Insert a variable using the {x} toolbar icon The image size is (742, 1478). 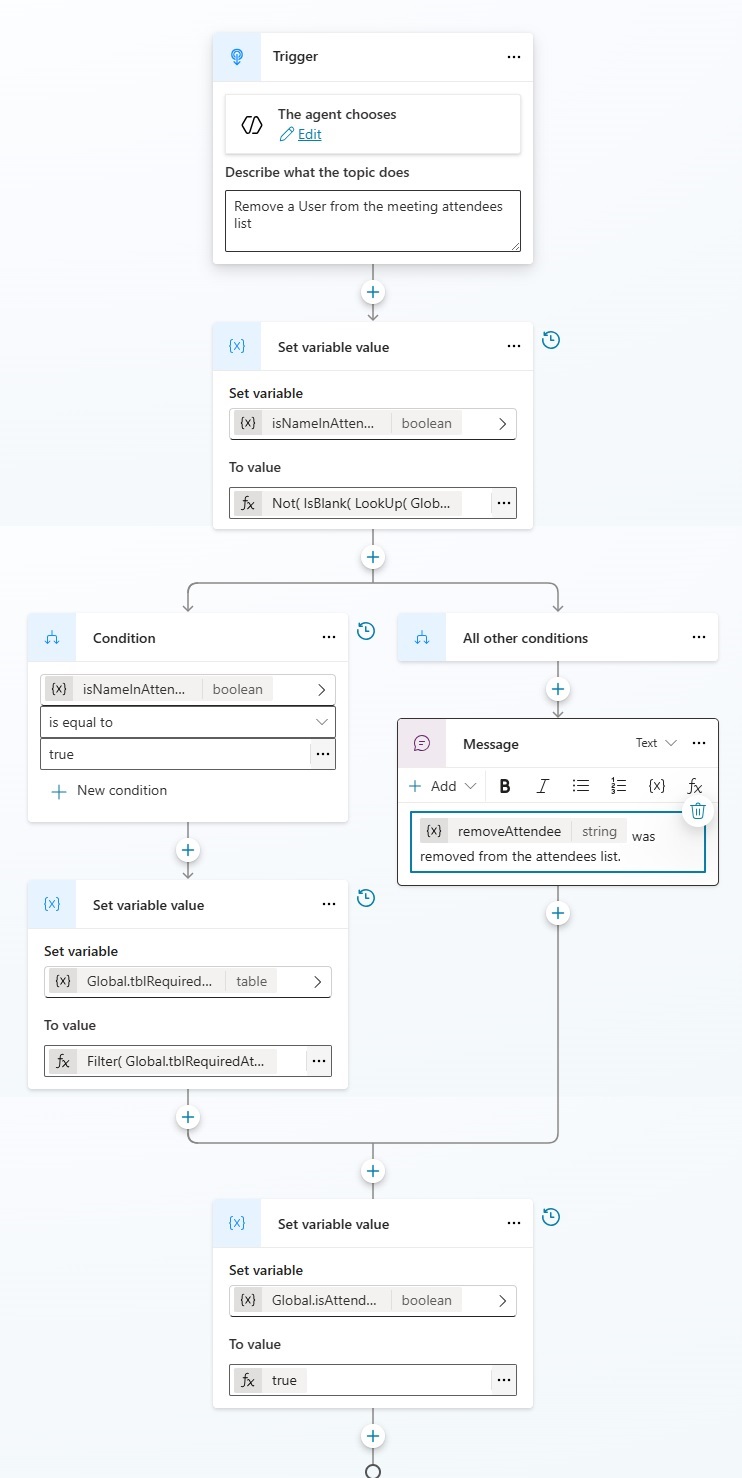(657, 786)
